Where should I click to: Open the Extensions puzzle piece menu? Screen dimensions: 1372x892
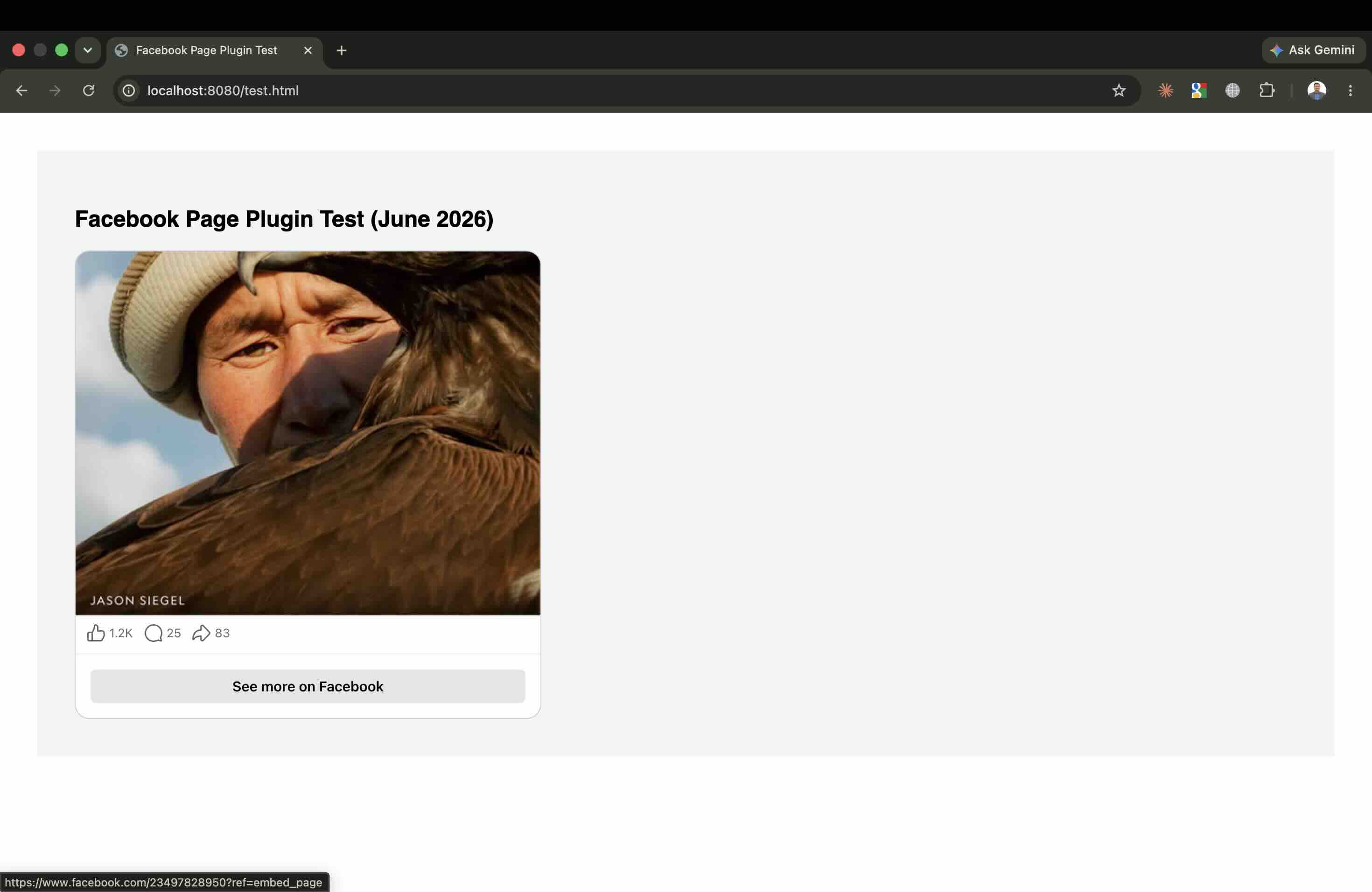pos(1267,91)
